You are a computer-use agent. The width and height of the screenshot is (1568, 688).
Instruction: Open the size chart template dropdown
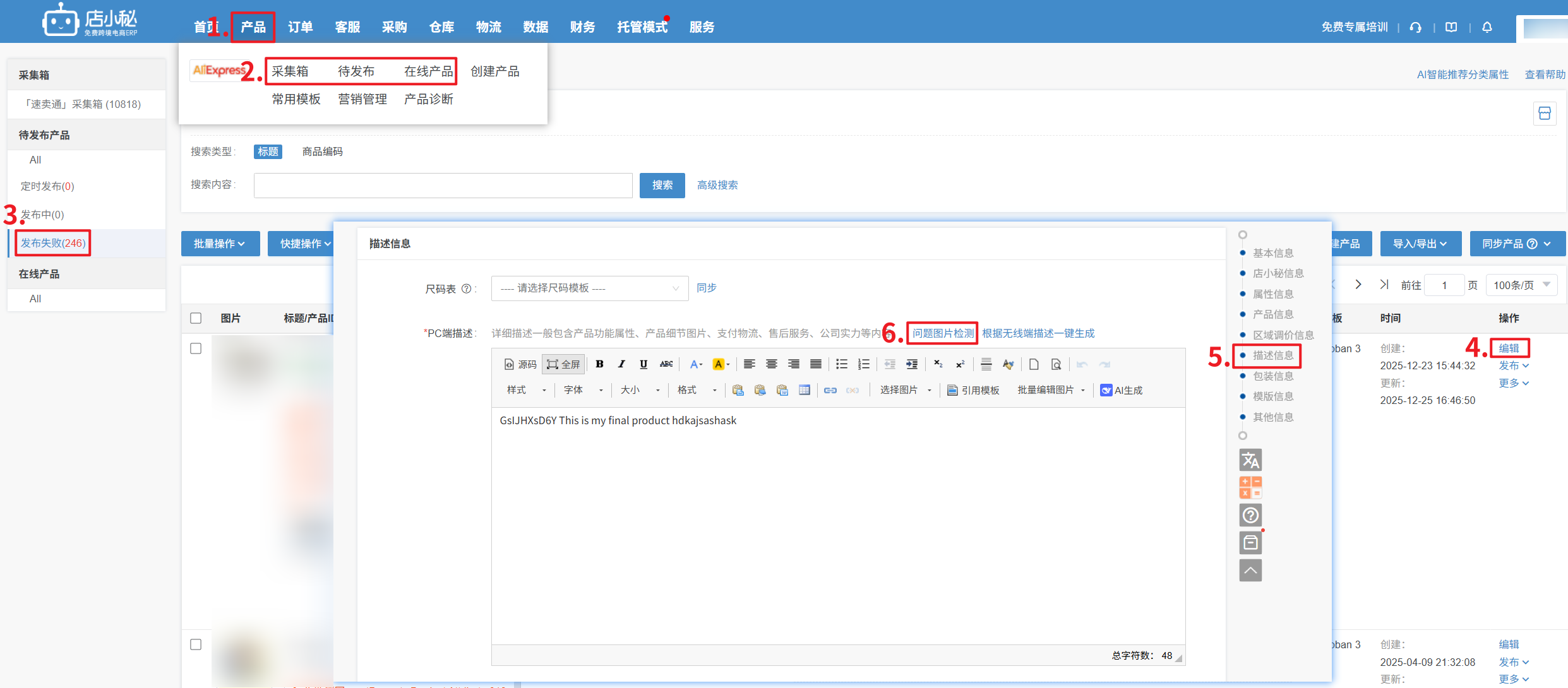tap(589, 288)
